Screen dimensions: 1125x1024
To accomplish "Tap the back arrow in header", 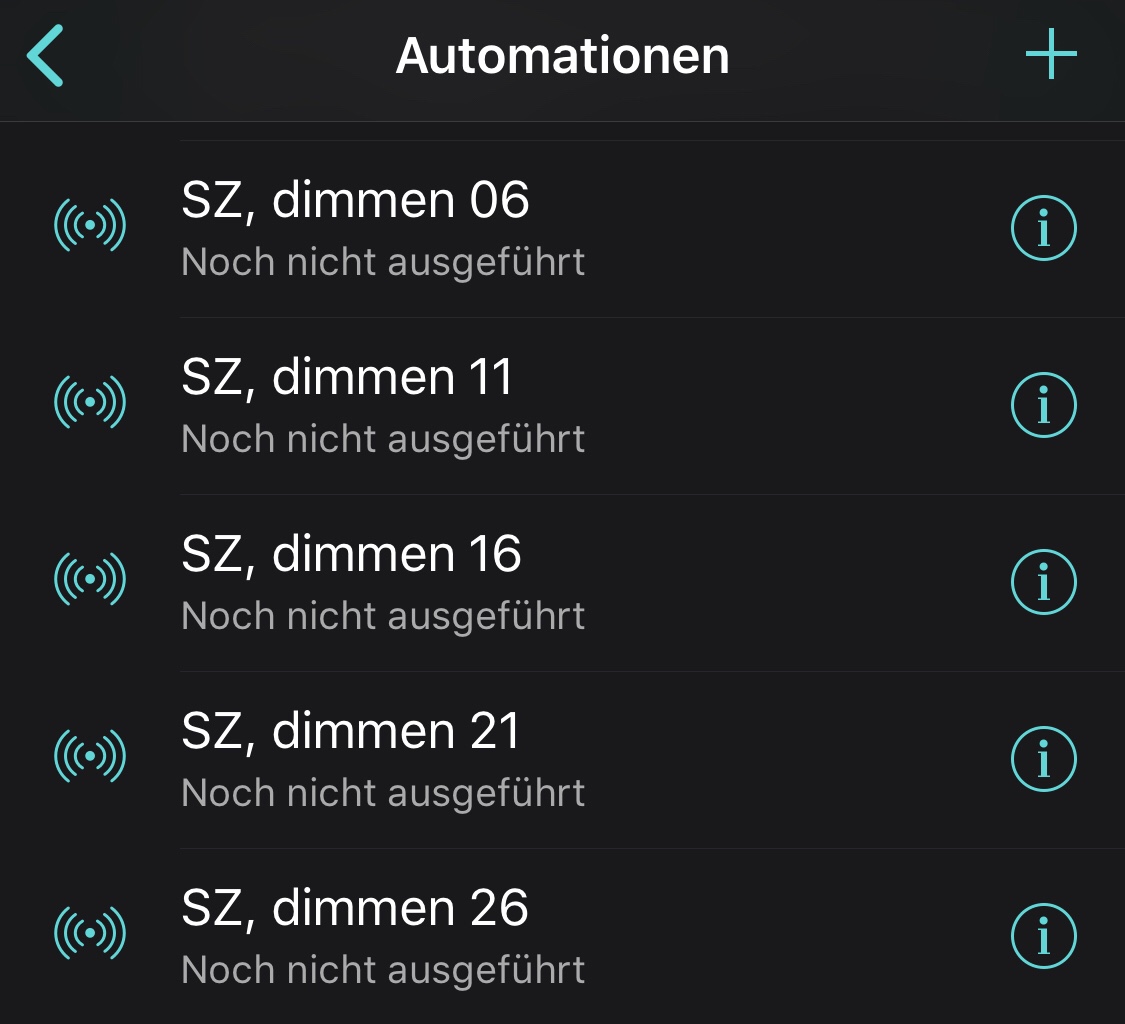I will [45, 56].
